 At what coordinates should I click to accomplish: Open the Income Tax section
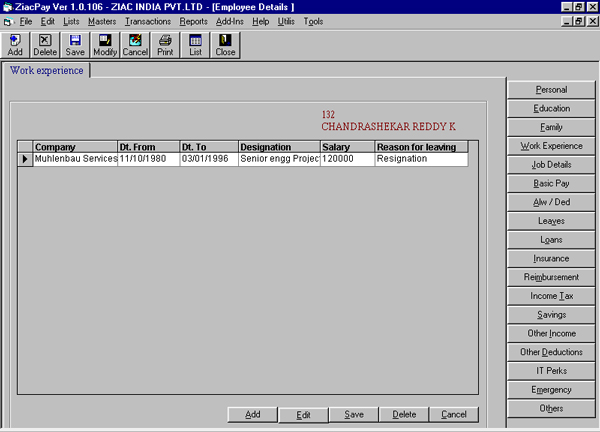pos(551,296)
